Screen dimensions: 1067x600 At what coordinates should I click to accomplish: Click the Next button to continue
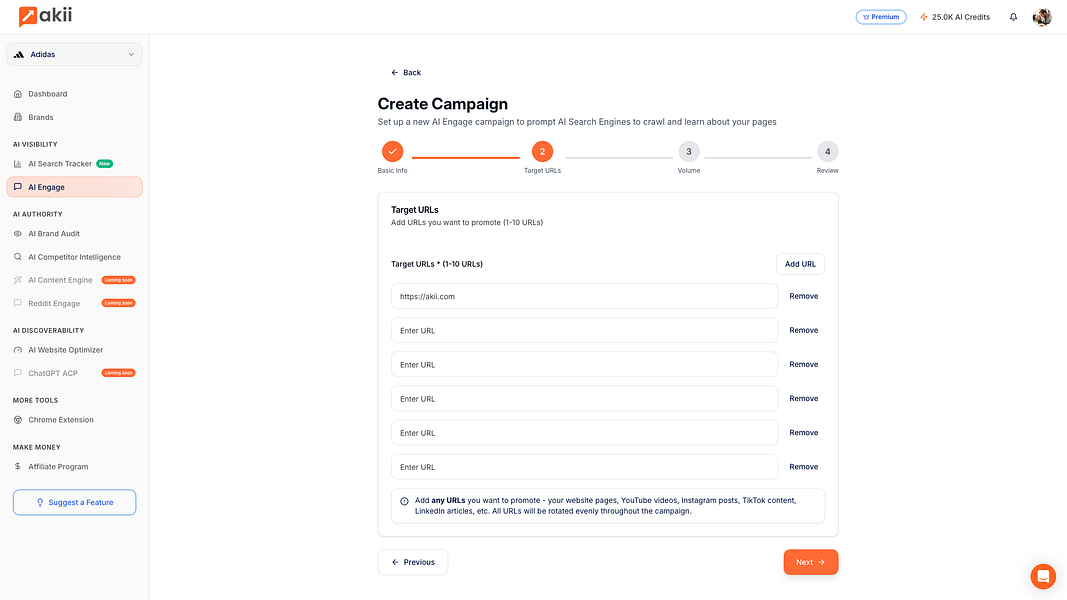pos(810,562)
